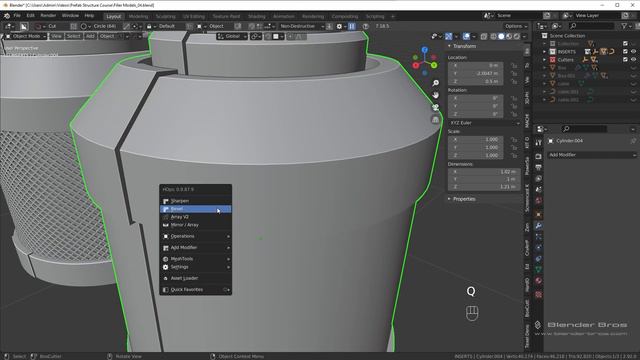Open the Add Modifier submenu in HOps menu

196,248
